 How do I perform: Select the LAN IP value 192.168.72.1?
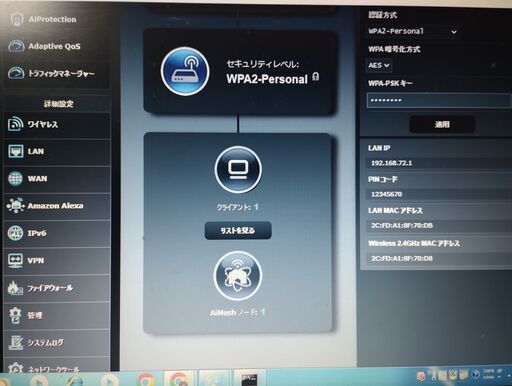[392, 163]
